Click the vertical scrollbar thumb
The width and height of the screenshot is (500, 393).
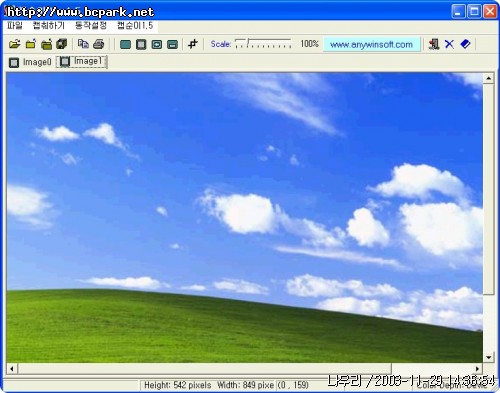[488, 189]
